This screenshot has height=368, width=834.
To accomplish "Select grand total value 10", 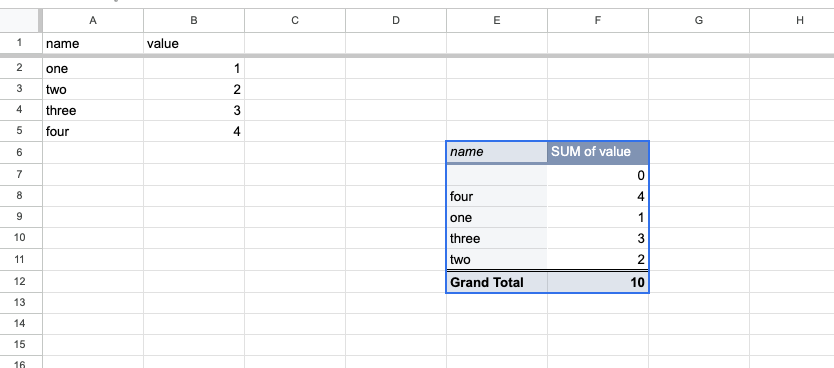I will (x=598, y=282).
